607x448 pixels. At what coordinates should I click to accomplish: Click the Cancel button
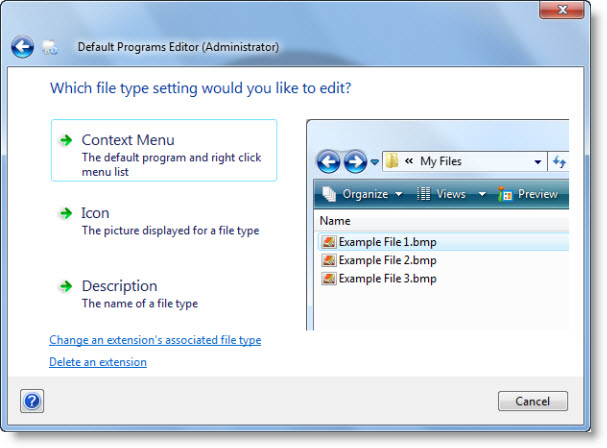click(x=533, y=401)
